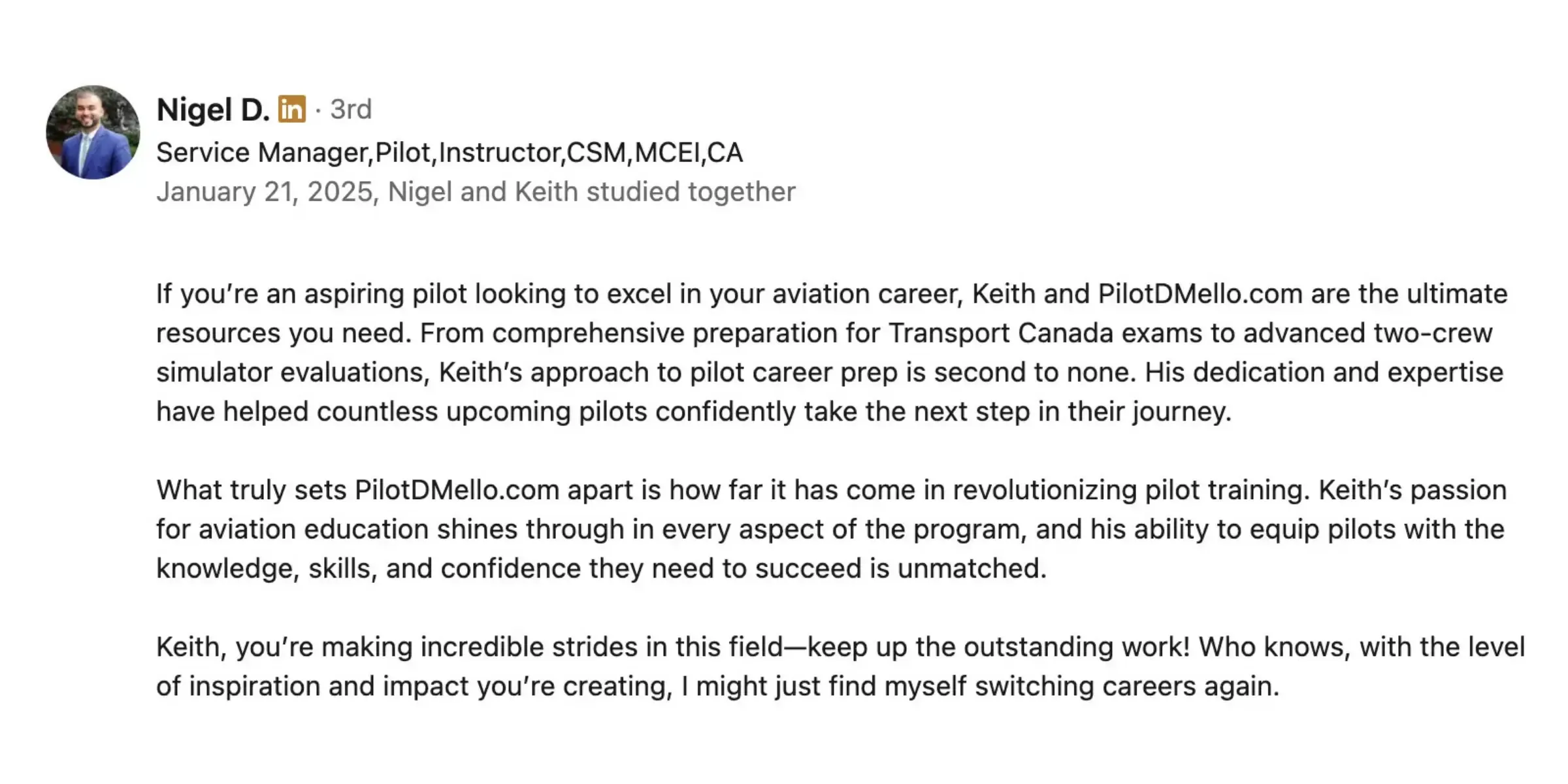Open the Nigel D. name link
This screenshot has width=1568, height=784.
point(213,110)
